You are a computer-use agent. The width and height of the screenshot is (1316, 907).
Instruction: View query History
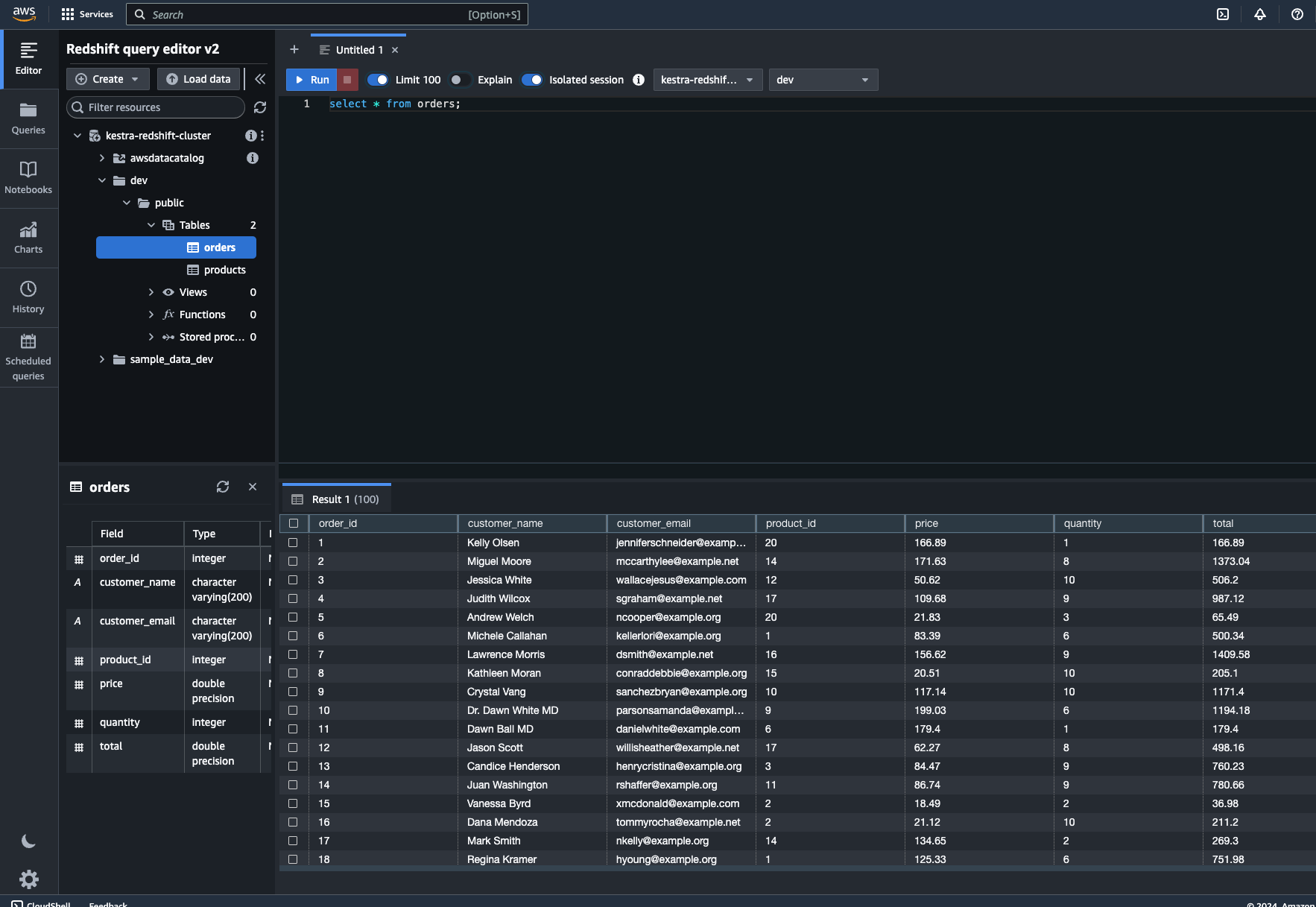coord(28,297)
